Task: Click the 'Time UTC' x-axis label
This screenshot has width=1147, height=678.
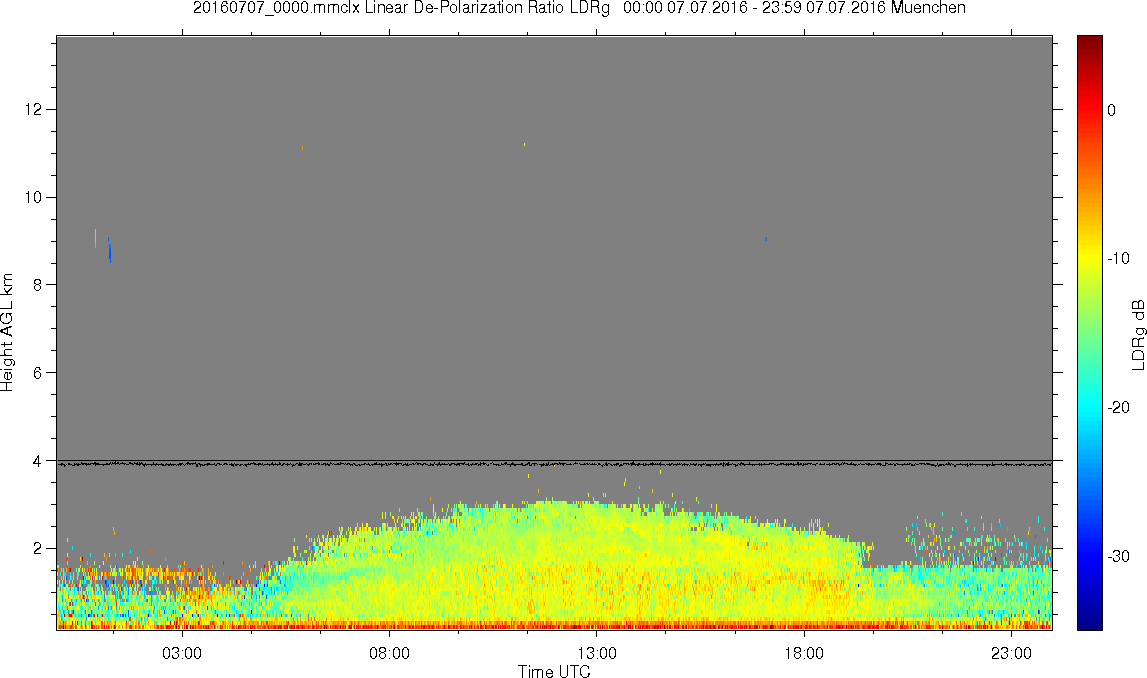Action: (554, 671)
